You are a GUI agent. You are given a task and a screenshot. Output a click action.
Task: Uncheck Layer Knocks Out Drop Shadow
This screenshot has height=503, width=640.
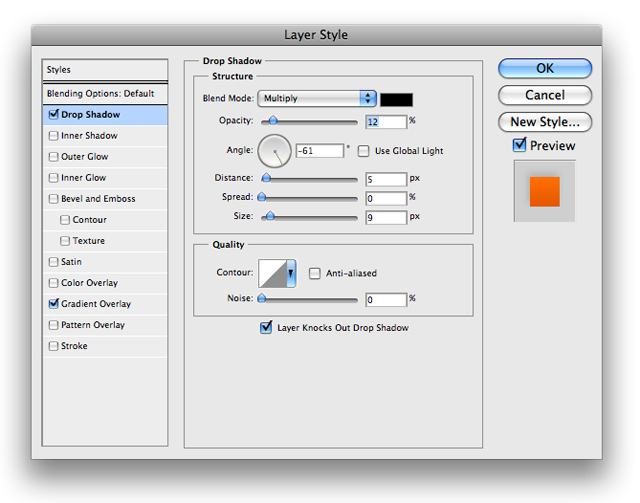tap(266, 327)
